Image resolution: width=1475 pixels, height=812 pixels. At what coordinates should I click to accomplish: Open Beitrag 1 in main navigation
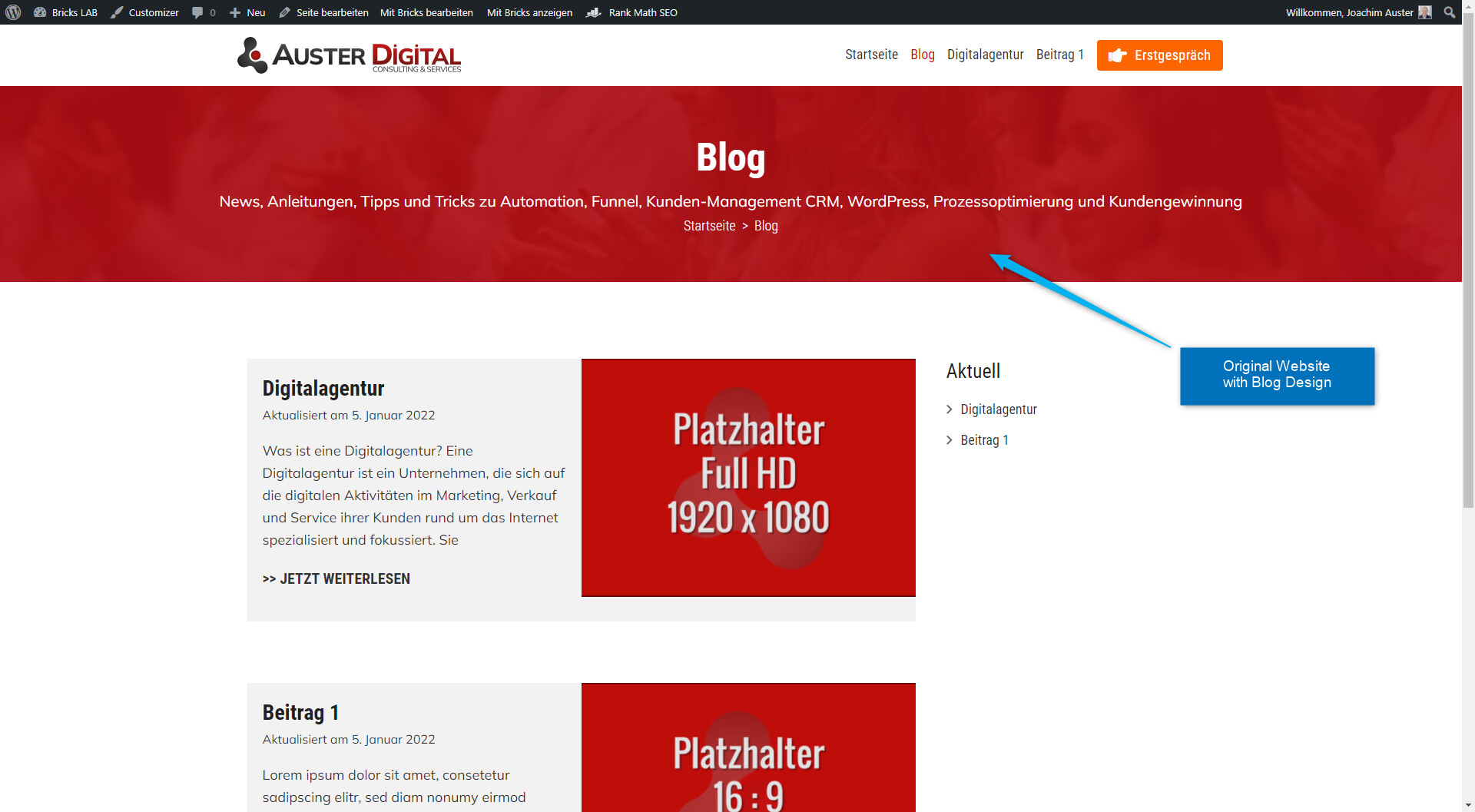click(x=1059, y=55)
